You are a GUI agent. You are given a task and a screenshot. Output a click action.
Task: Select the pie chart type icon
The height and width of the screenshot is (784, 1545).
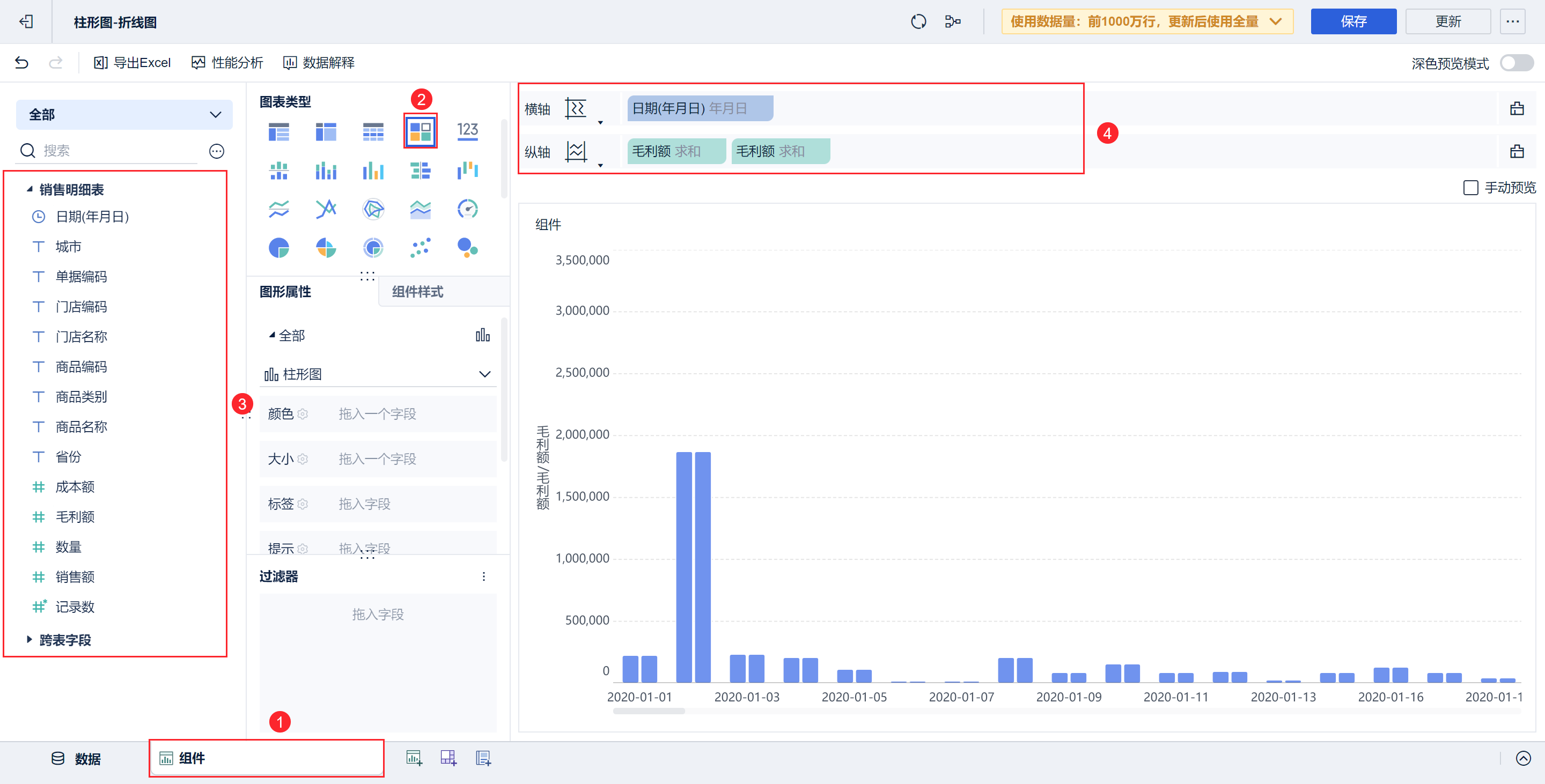tap(279, 248)
